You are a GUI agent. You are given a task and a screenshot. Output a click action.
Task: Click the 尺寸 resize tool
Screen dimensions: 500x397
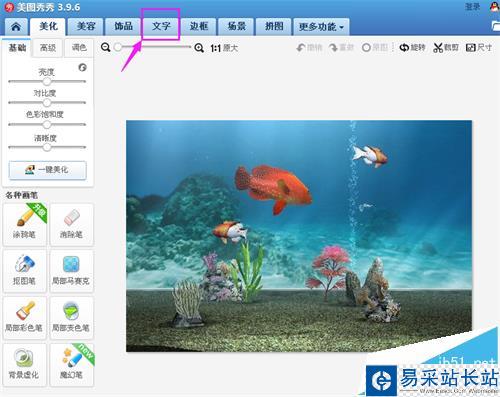pyautogui.click(x=479, y=48)
